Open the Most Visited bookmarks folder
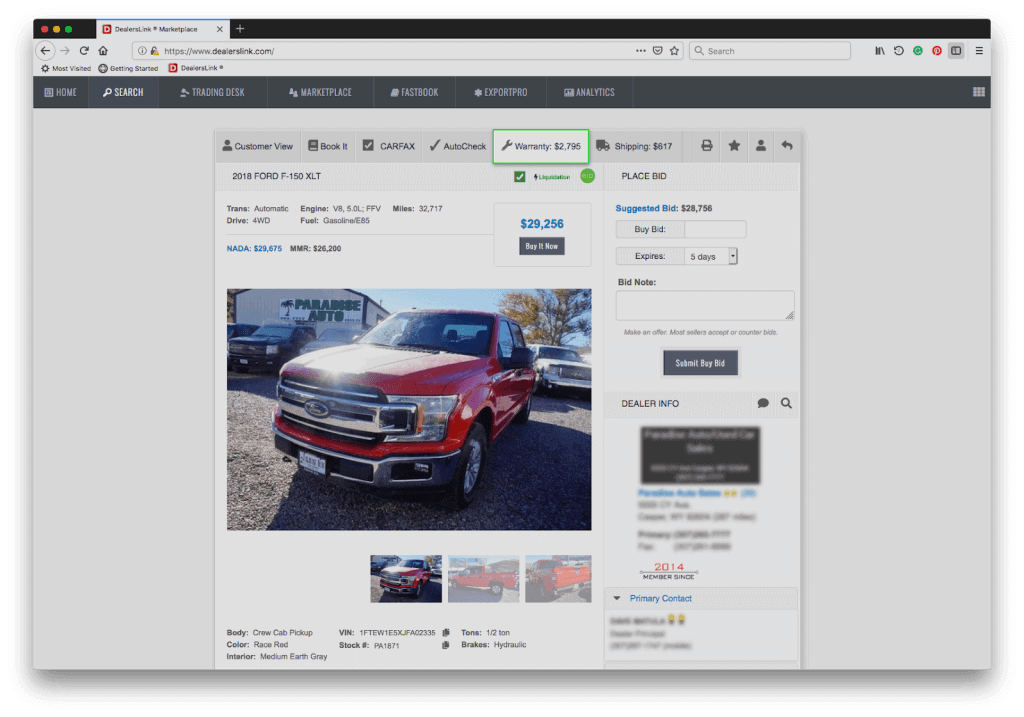This screenshot has height=717, width=1024. [x=65, y=68]
